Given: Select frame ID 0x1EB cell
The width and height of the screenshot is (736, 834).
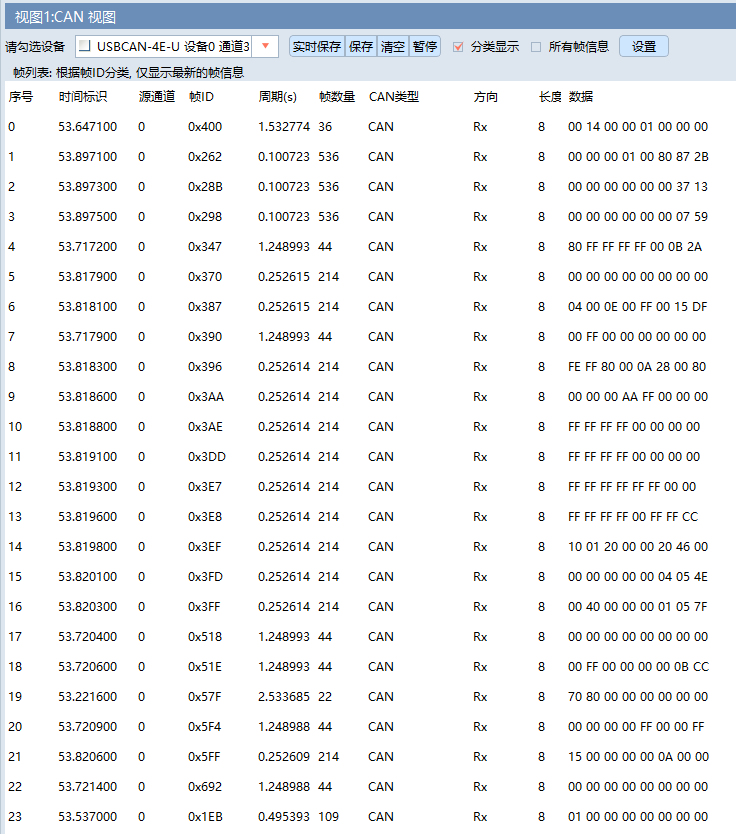Looking at the screenshot, I should 205,816.
